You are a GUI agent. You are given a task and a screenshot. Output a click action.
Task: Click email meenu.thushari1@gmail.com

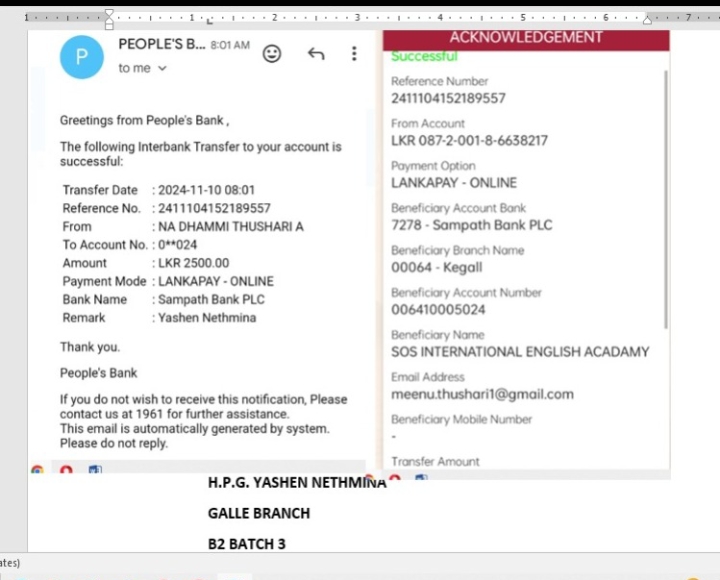coord(482,394)
